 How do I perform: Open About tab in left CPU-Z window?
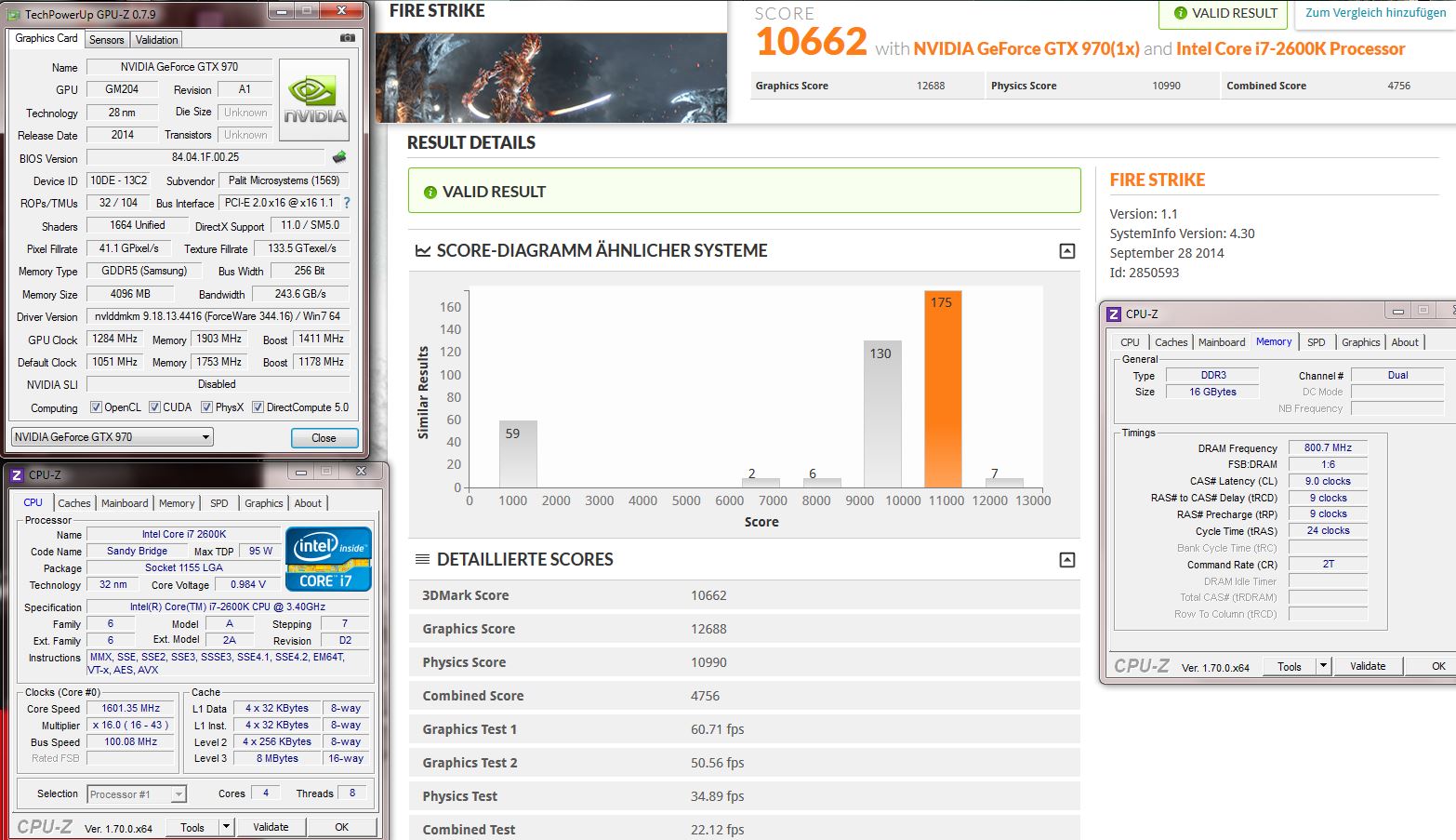[x=308, y=503]
